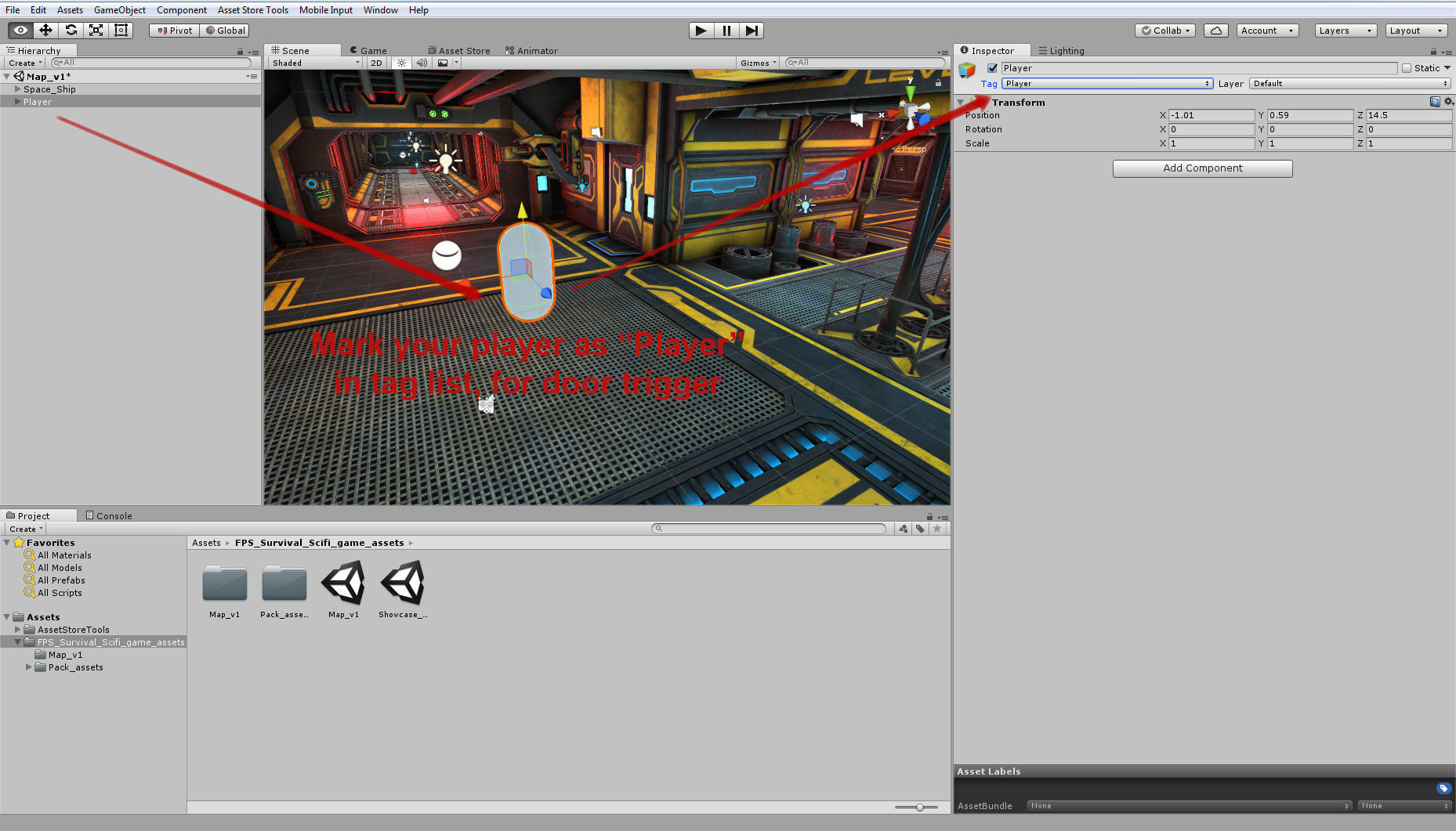Open the File menu
The height and width of the screenshot is (831, 1456).
tap(13, 10)
